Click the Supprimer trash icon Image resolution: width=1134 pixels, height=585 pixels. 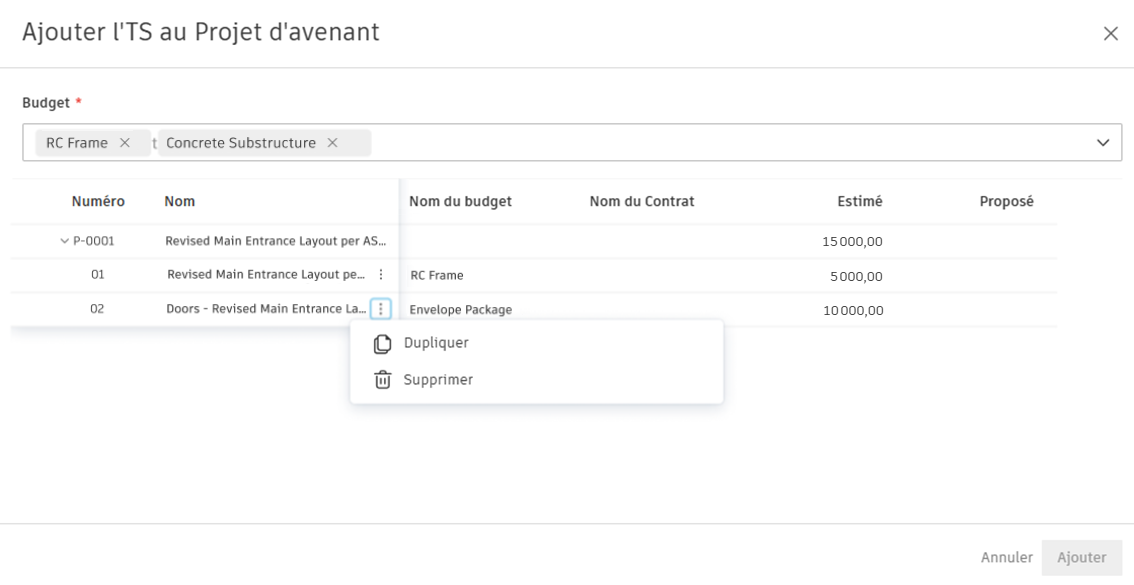tap(382, 380)
